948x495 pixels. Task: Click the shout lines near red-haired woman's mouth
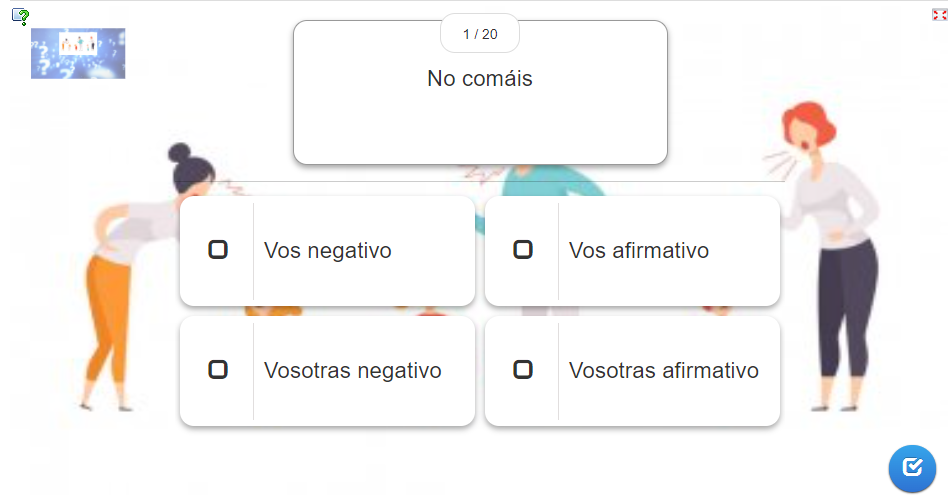point(780,162)
